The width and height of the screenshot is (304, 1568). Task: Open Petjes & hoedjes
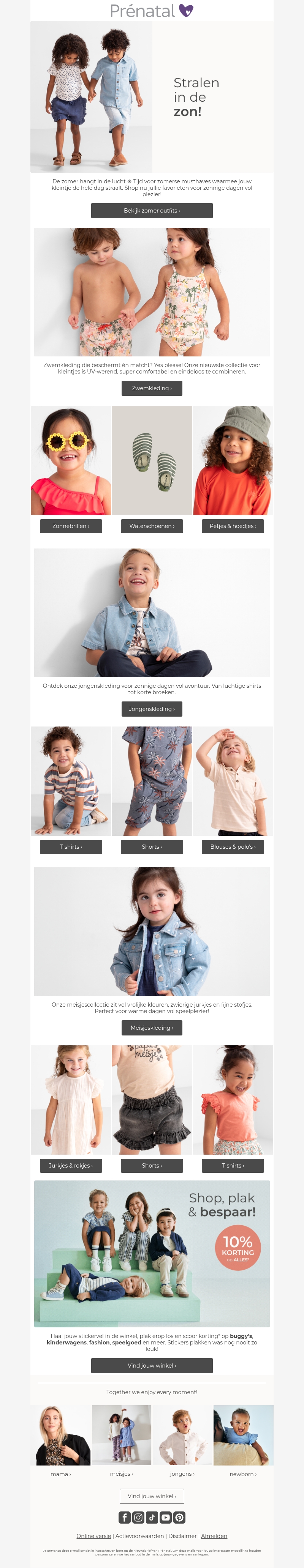point(233,526)
